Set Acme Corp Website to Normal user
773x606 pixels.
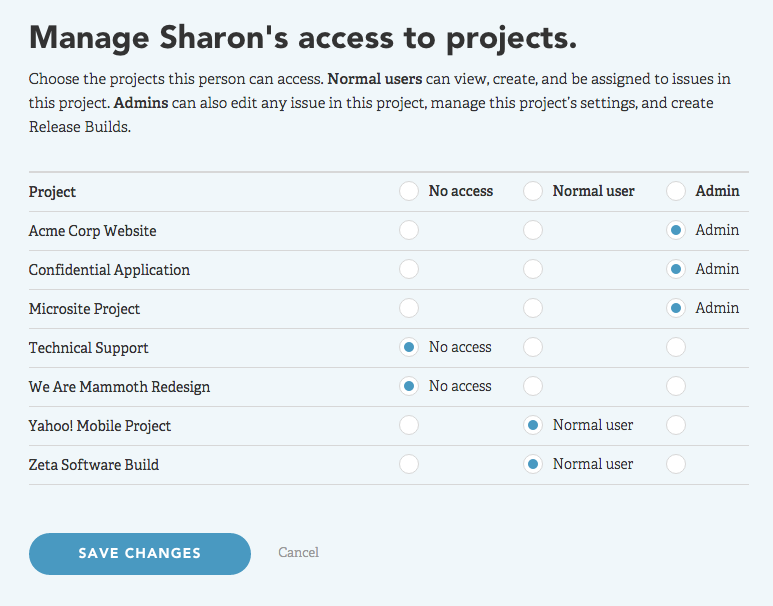coord(533,230)
